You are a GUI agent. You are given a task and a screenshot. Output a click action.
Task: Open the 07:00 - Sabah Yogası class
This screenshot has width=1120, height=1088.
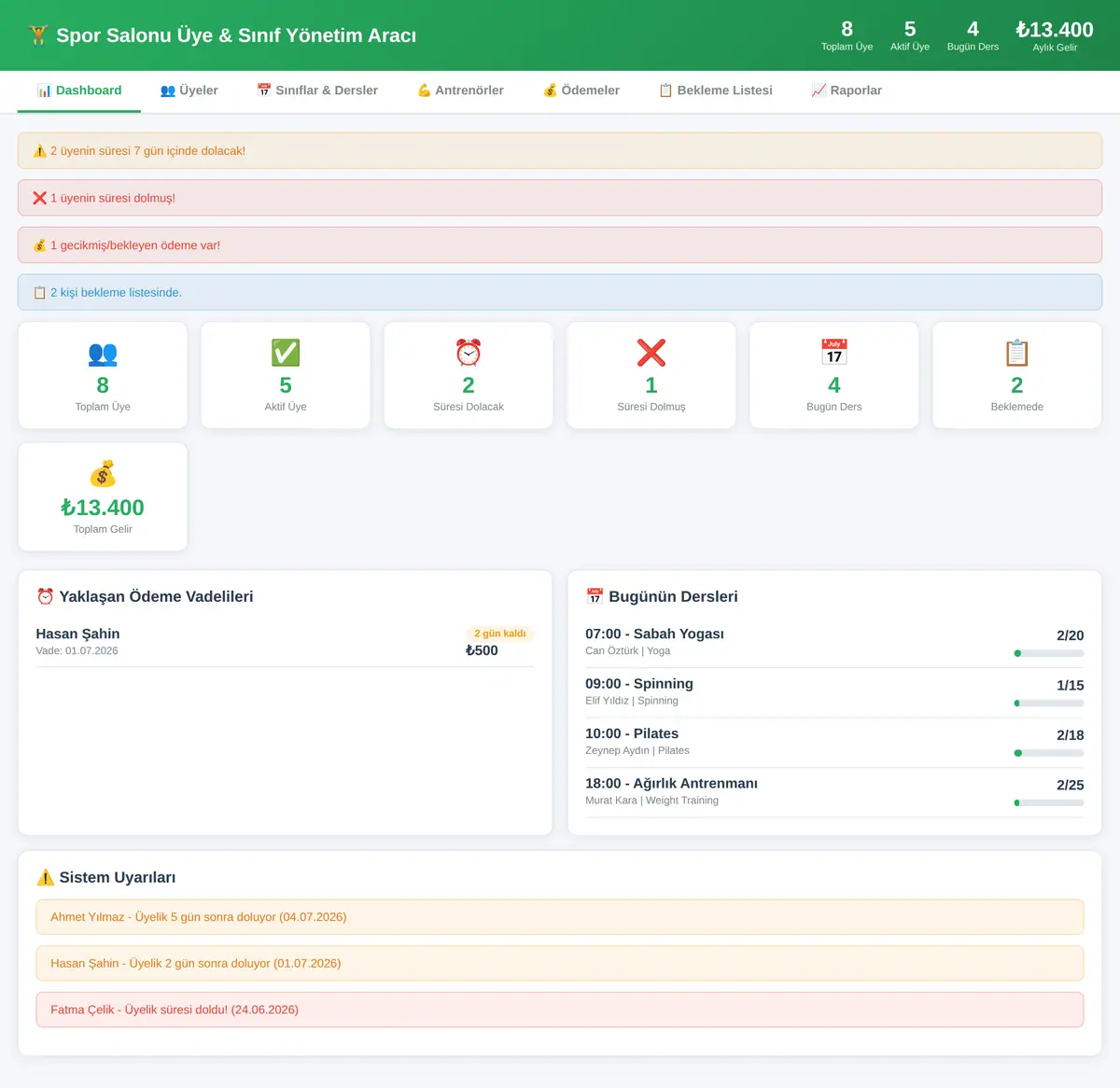coord(834,643)
